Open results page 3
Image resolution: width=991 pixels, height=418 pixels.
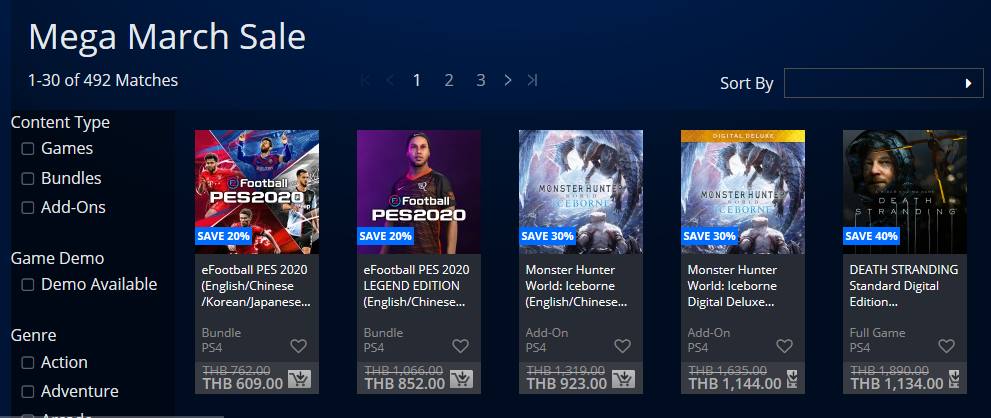coord(480,80)
